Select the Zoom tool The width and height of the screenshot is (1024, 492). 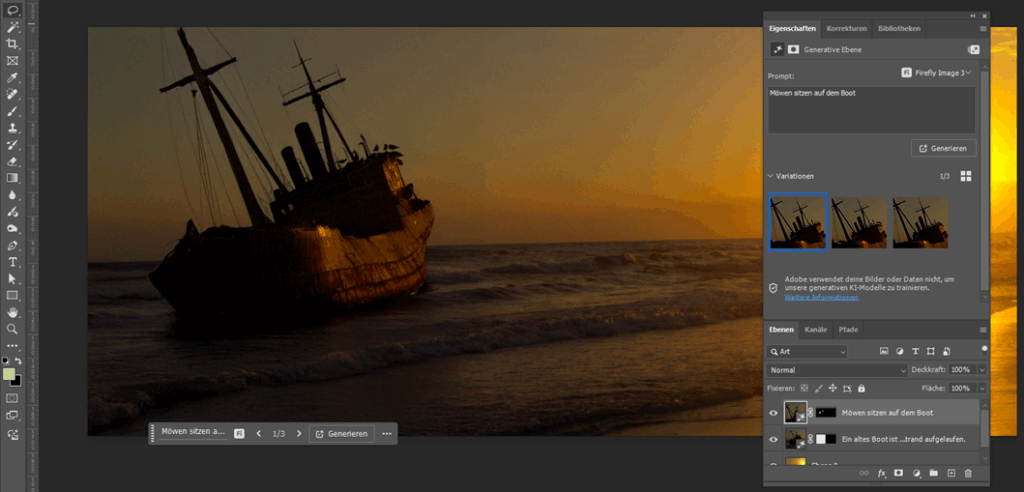coord(12,329)
